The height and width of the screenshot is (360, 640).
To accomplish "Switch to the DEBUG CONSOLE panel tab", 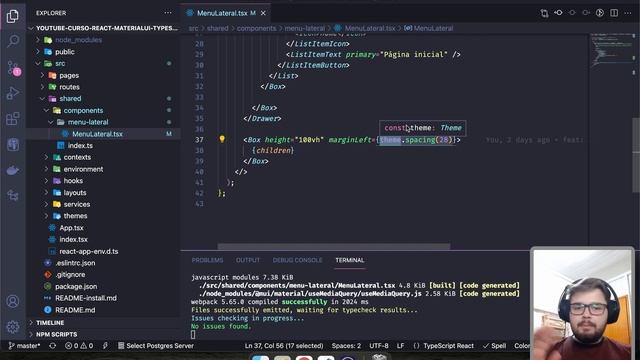I will coord(298,260).
